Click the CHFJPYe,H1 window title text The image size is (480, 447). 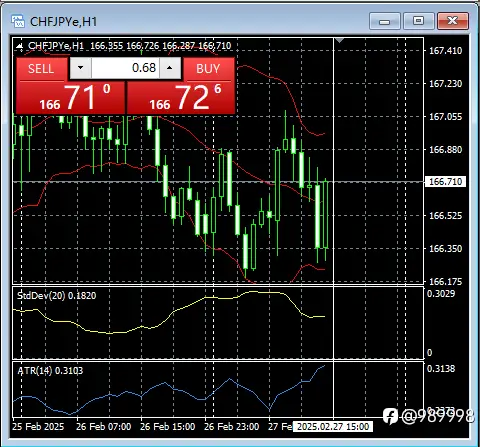pyautogui.click(x=63, y=22)
